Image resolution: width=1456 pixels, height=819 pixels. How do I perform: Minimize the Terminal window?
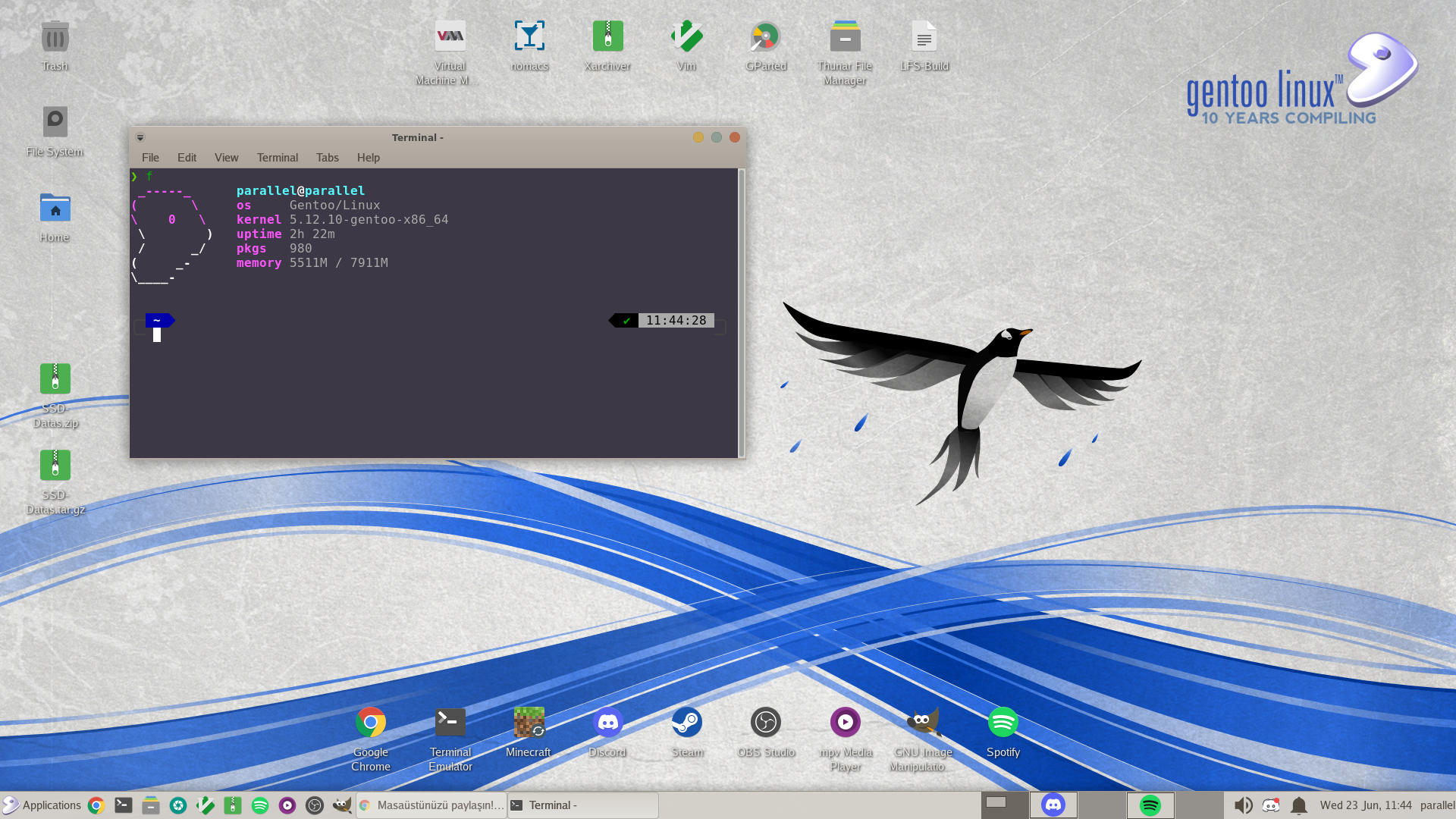pyautogui.click(x=698, y=137)
